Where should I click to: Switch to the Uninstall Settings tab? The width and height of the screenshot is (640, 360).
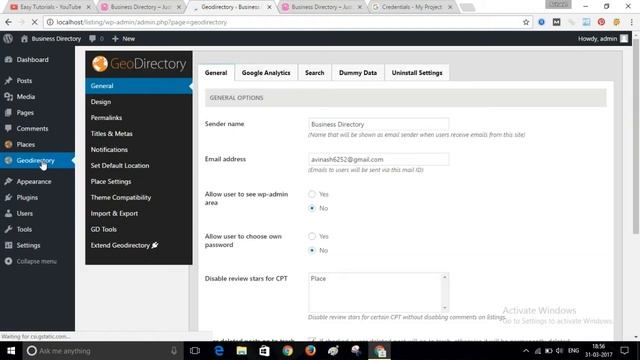pyautogui.click(x=417, y=73)
